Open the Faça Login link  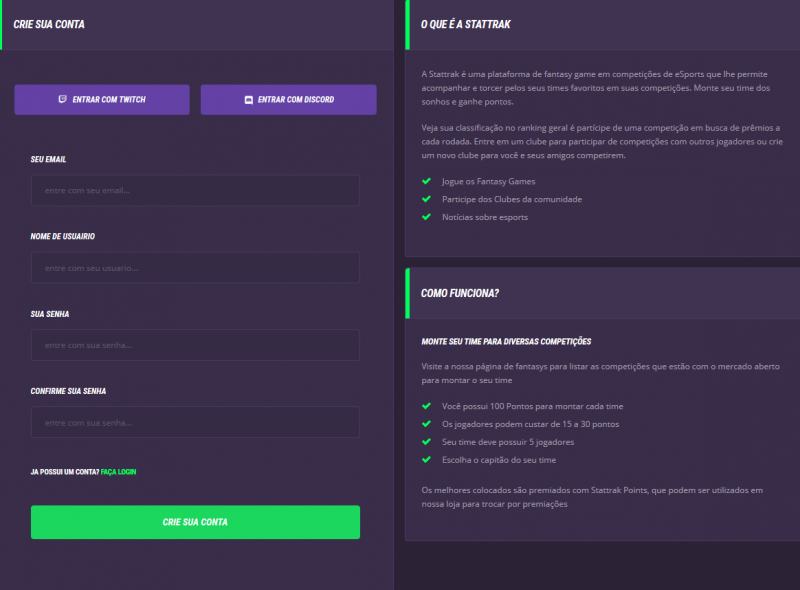(118, 471)
